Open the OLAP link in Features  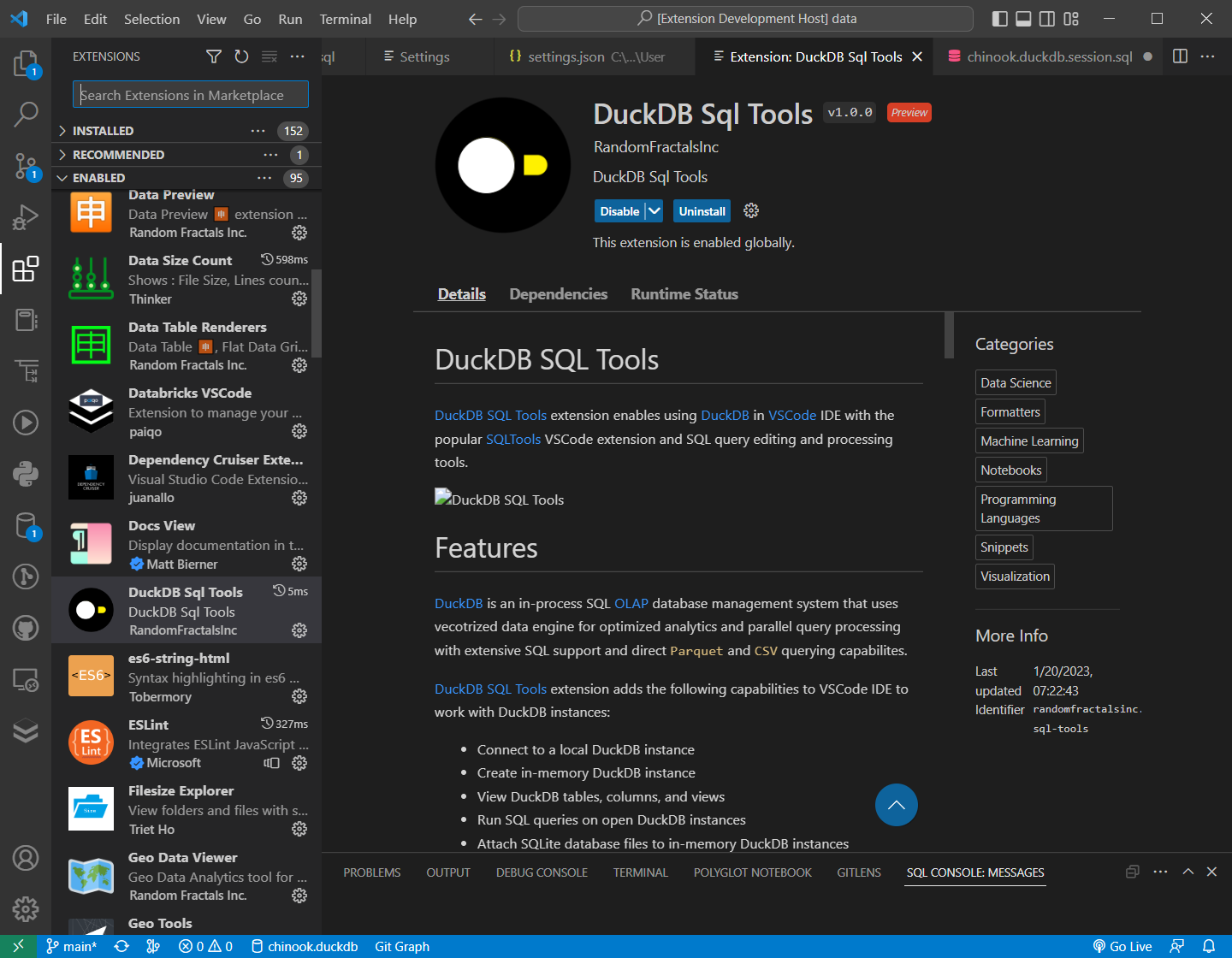tap(631, 603)
